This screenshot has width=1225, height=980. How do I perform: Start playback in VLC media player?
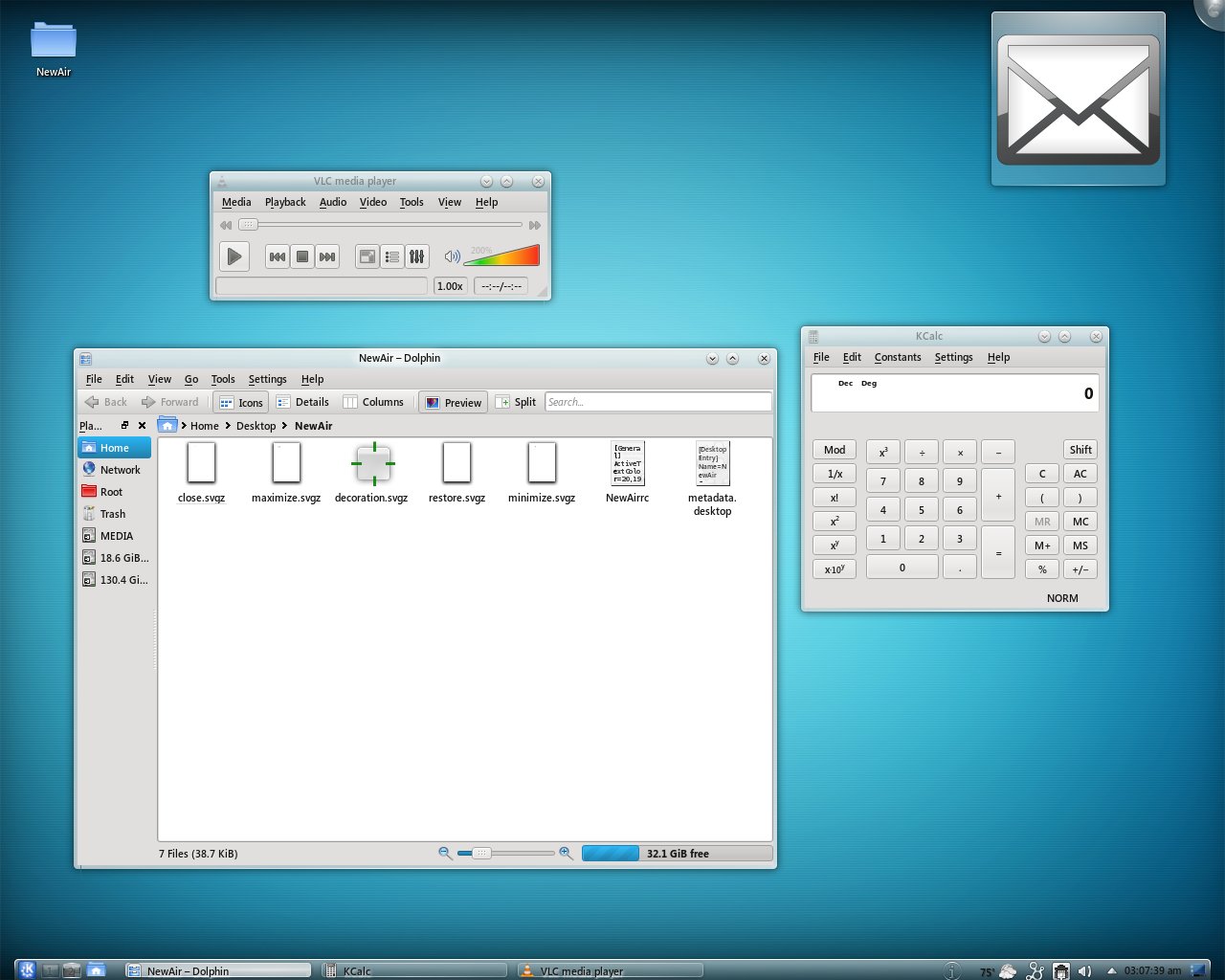pyautogui.click(x=234, y=256)
